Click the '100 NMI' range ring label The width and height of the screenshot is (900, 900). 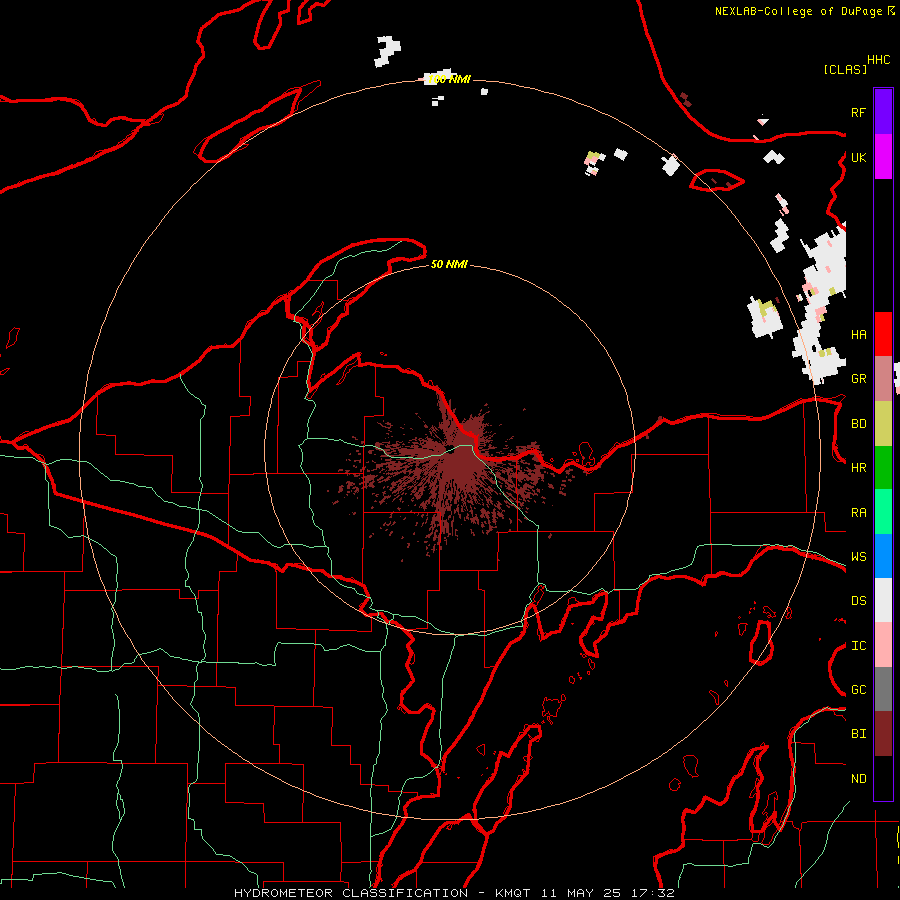click(449, 79)
